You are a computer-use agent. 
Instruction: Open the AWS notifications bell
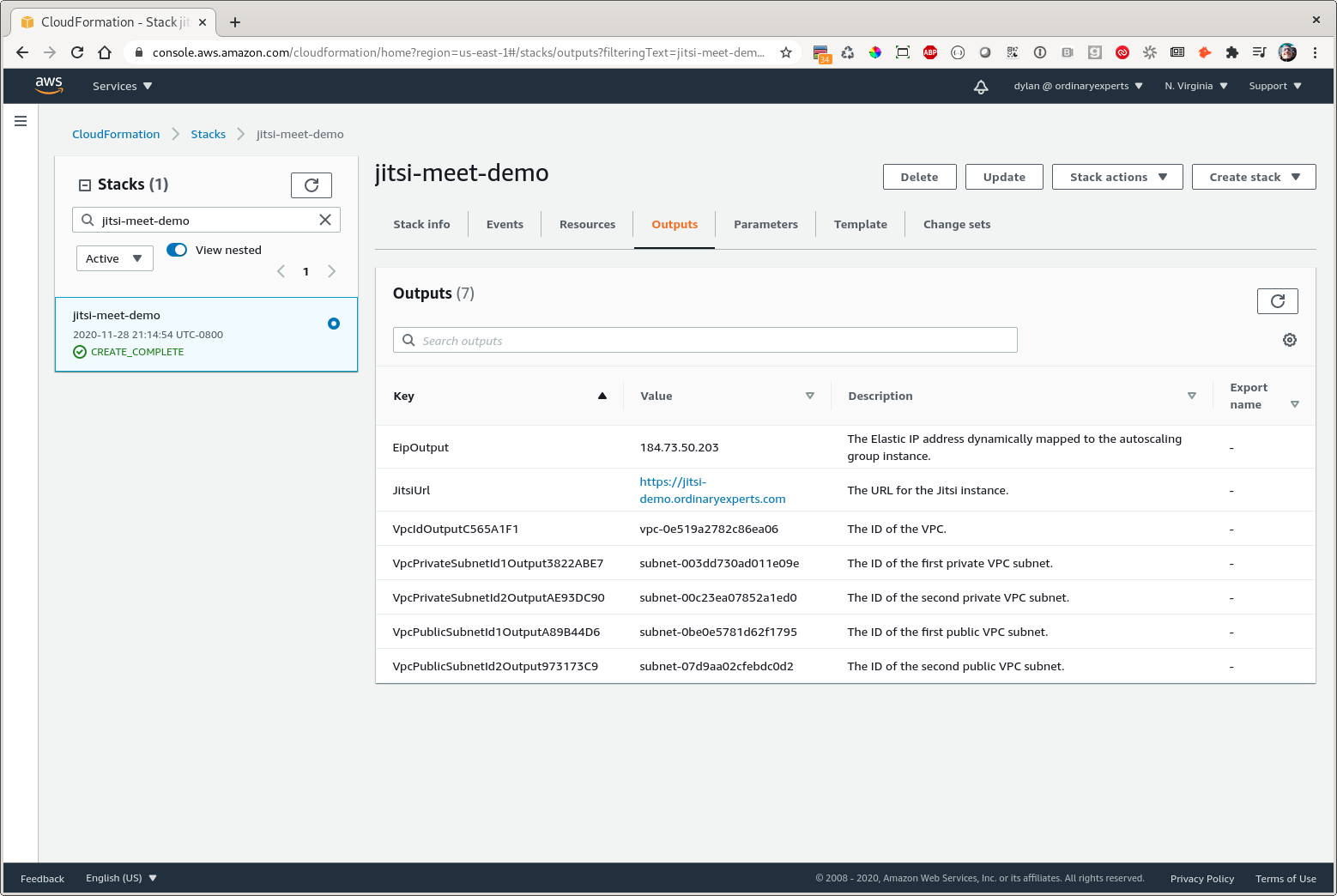tap(981, 87)
